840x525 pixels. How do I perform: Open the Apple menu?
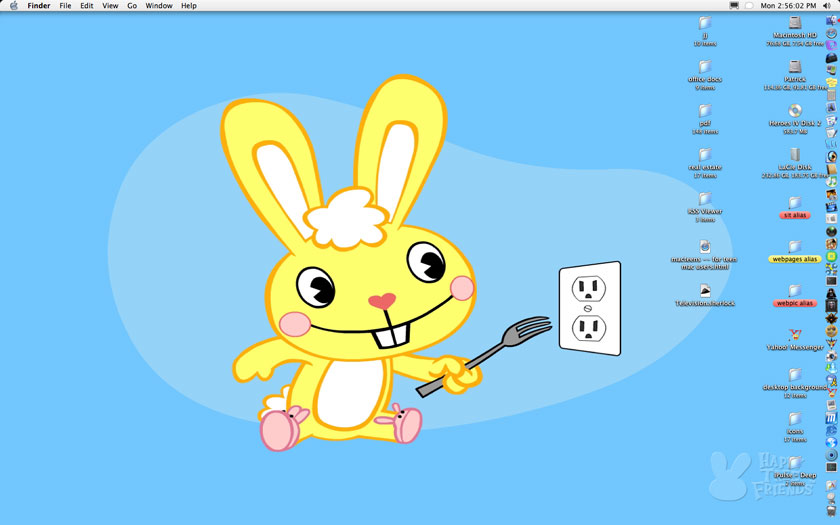tap(13, 5)
